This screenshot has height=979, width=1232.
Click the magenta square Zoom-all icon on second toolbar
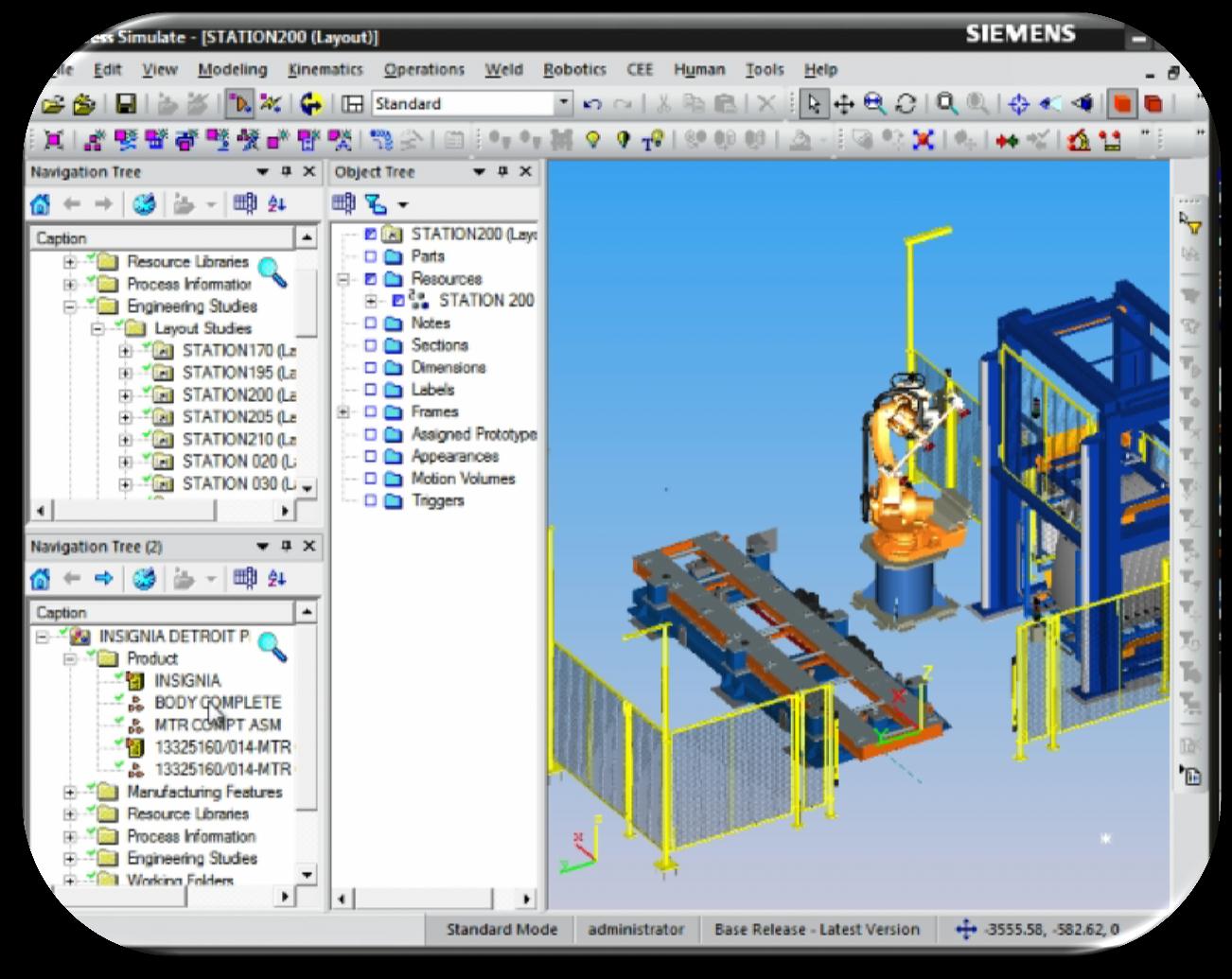[54, 140]
